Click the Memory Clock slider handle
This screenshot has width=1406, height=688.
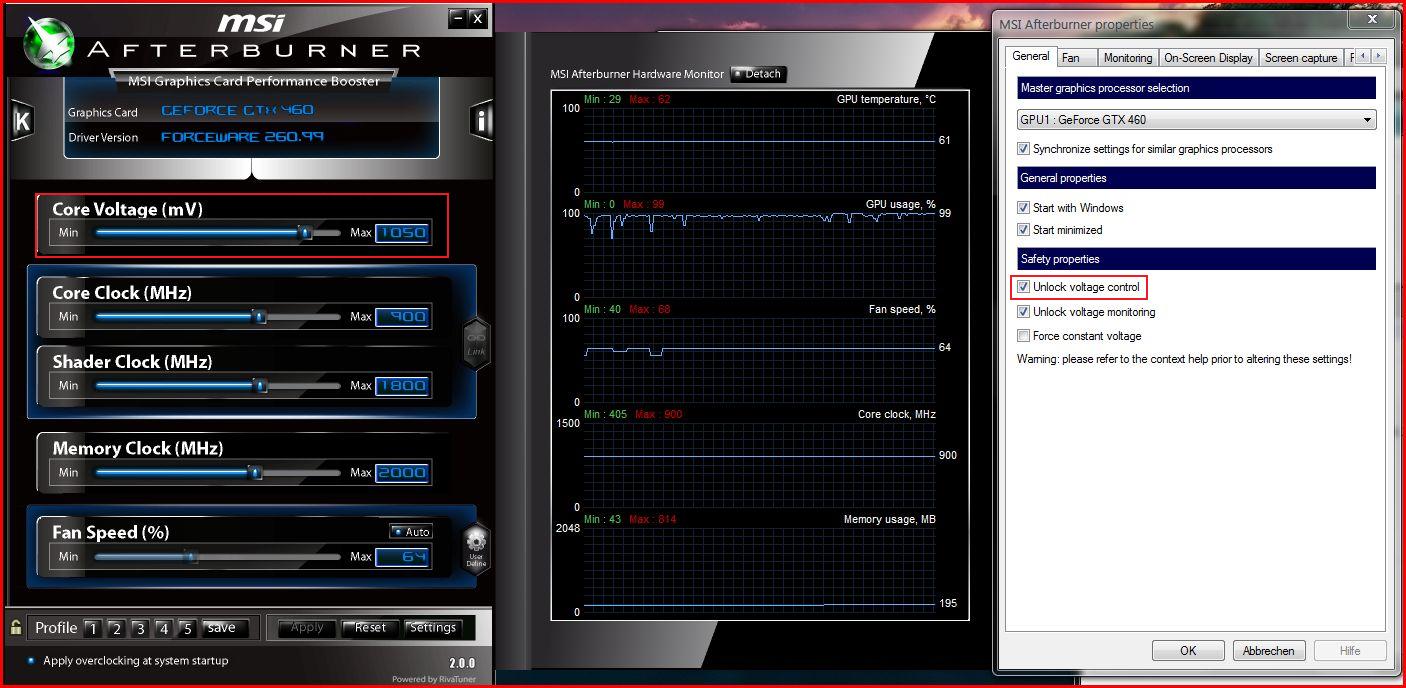coord(256,472)
